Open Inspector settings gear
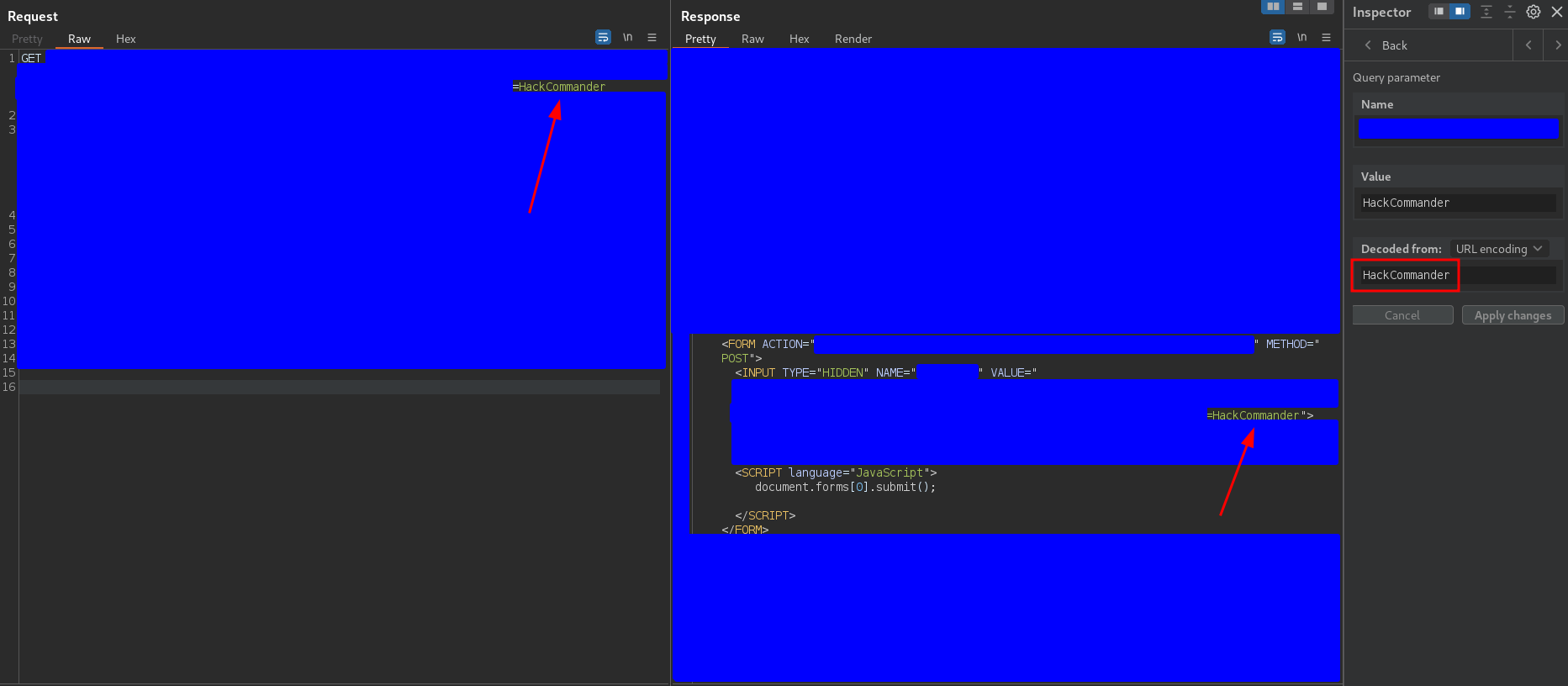This screenshot has height=686, width=1568. tap(1534, 12)
